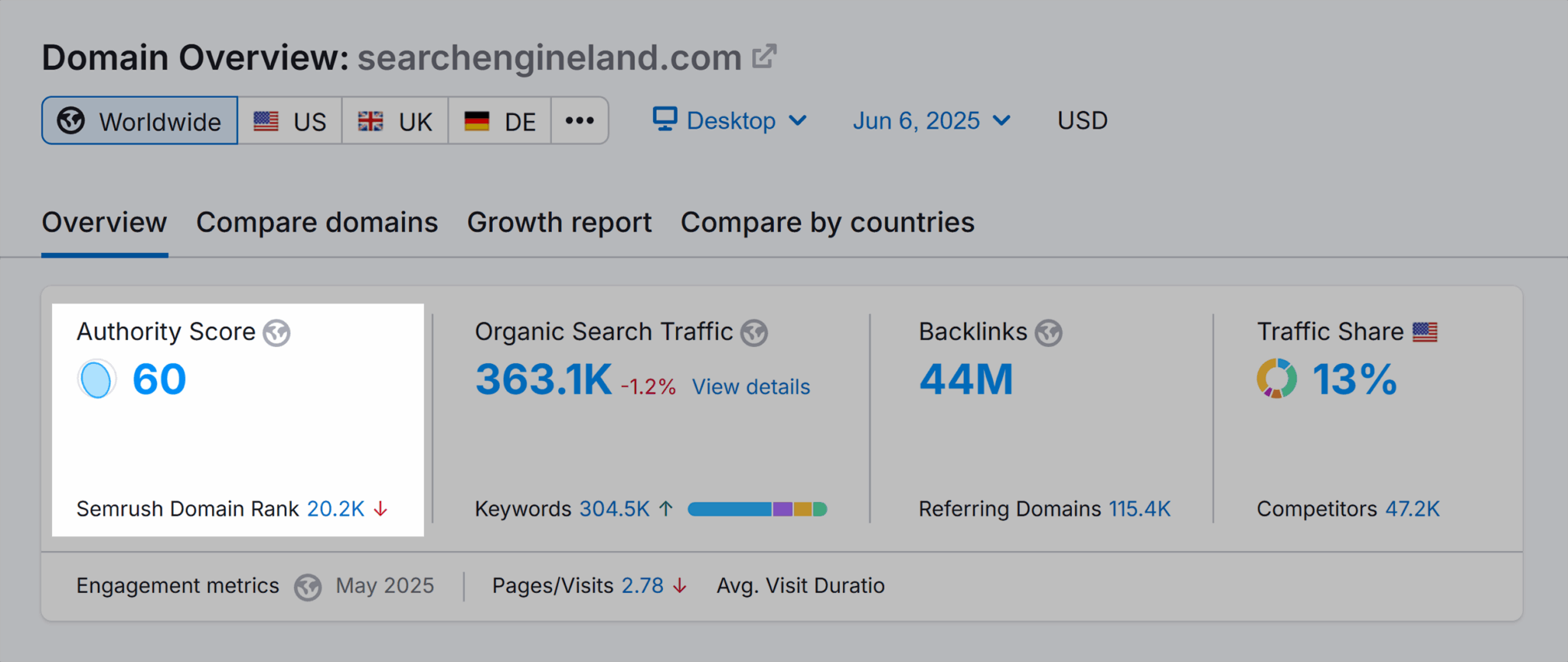Click red down arrow beside Pages/Visits

[x=680, y=586]
